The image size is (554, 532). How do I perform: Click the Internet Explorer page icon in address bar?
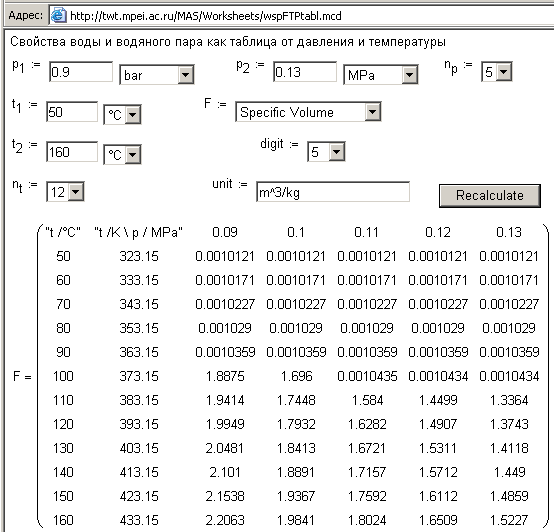click(x=58, y=16)
